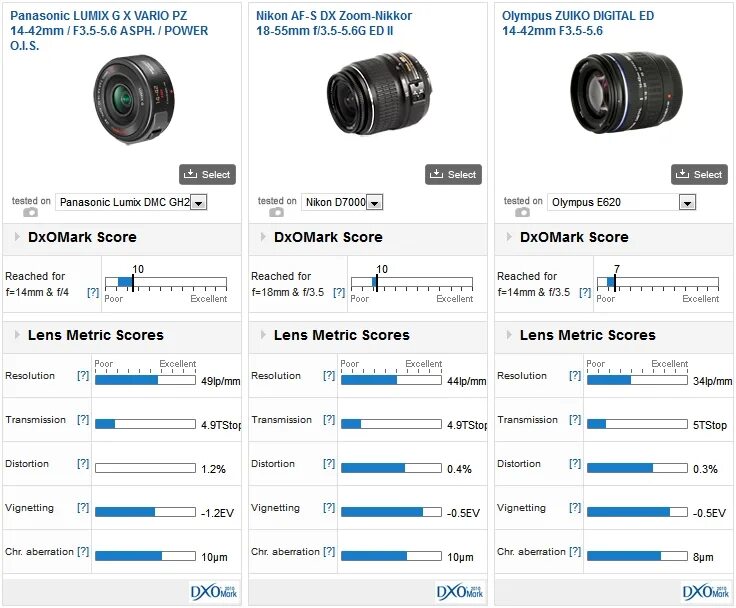Click the Nikon 18-55mm lens product thumbnail

coord(379,93)
